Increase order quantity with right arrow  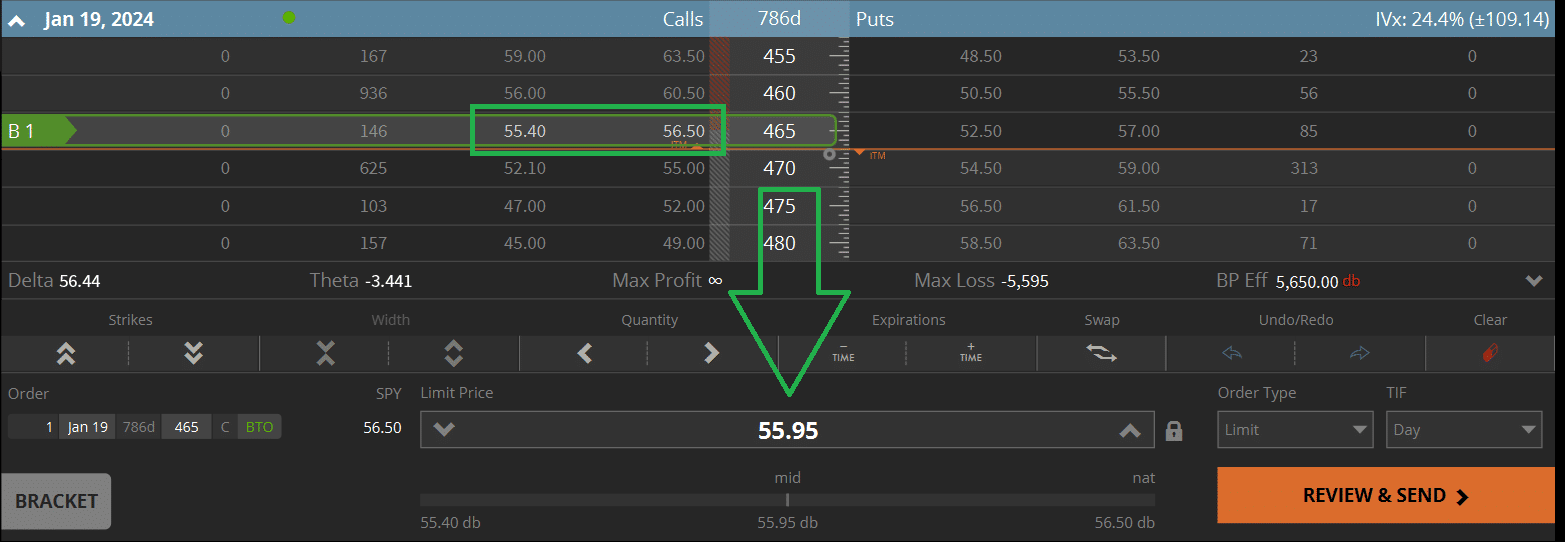712,353
